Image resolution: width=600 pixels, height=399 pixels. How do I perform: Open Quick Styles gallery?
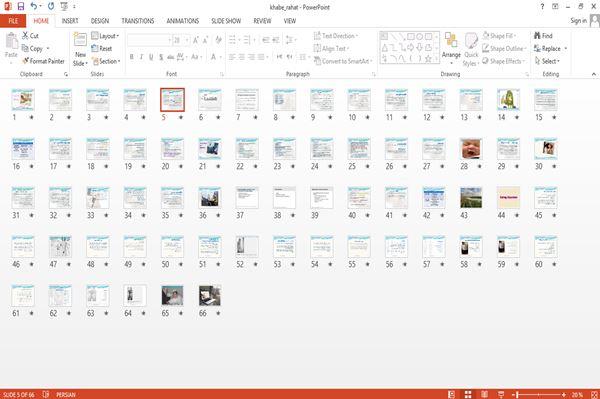(x=471, y=50)
